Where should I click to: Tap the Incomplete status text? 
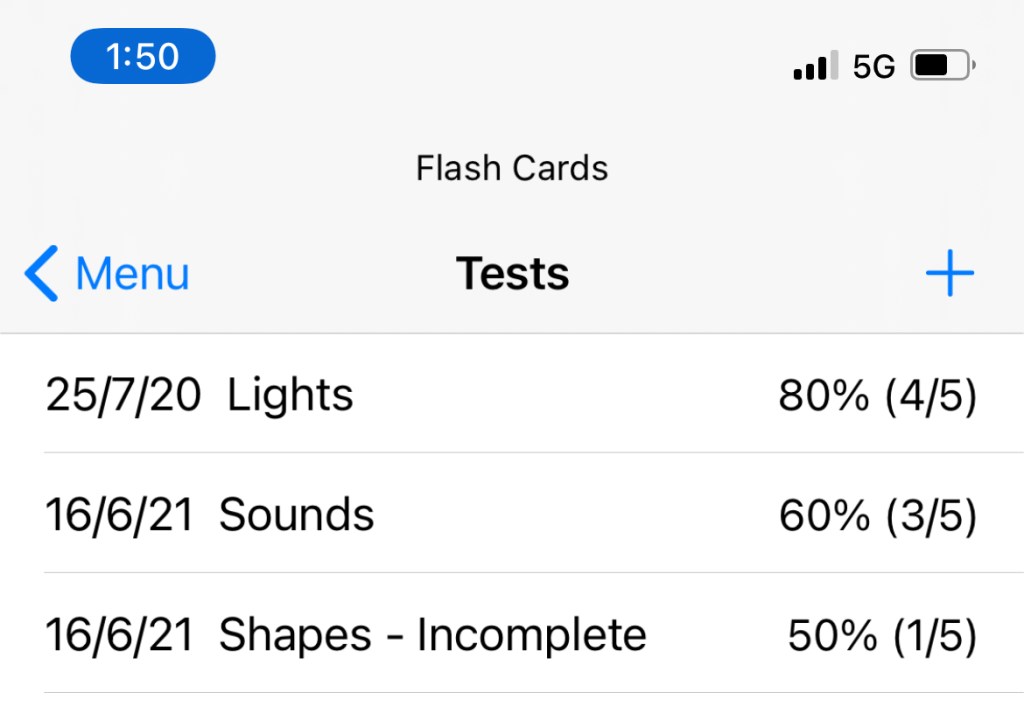531,636
